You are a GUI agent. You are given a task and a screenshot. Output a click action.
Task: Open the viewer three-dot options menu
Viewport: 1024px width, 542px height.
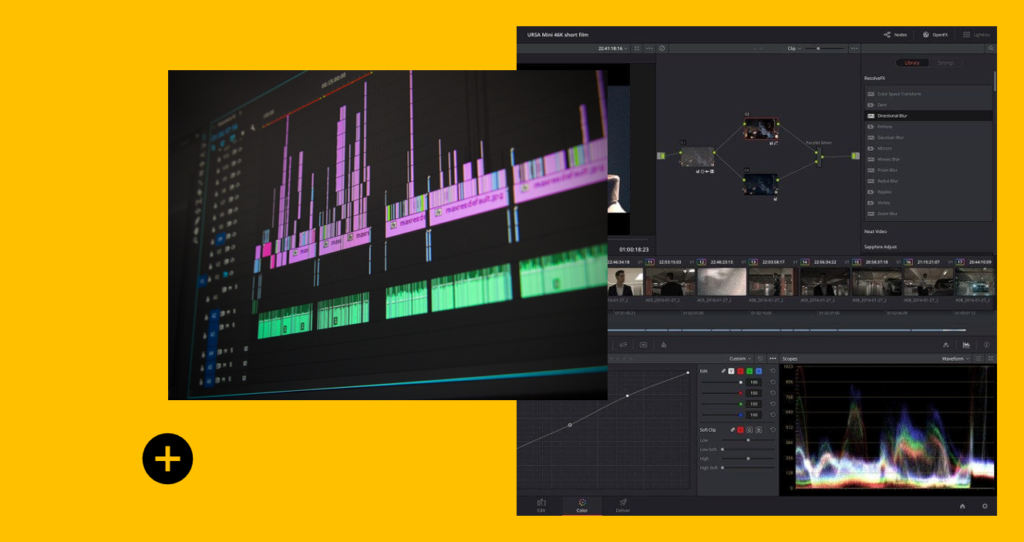point(649,48)
